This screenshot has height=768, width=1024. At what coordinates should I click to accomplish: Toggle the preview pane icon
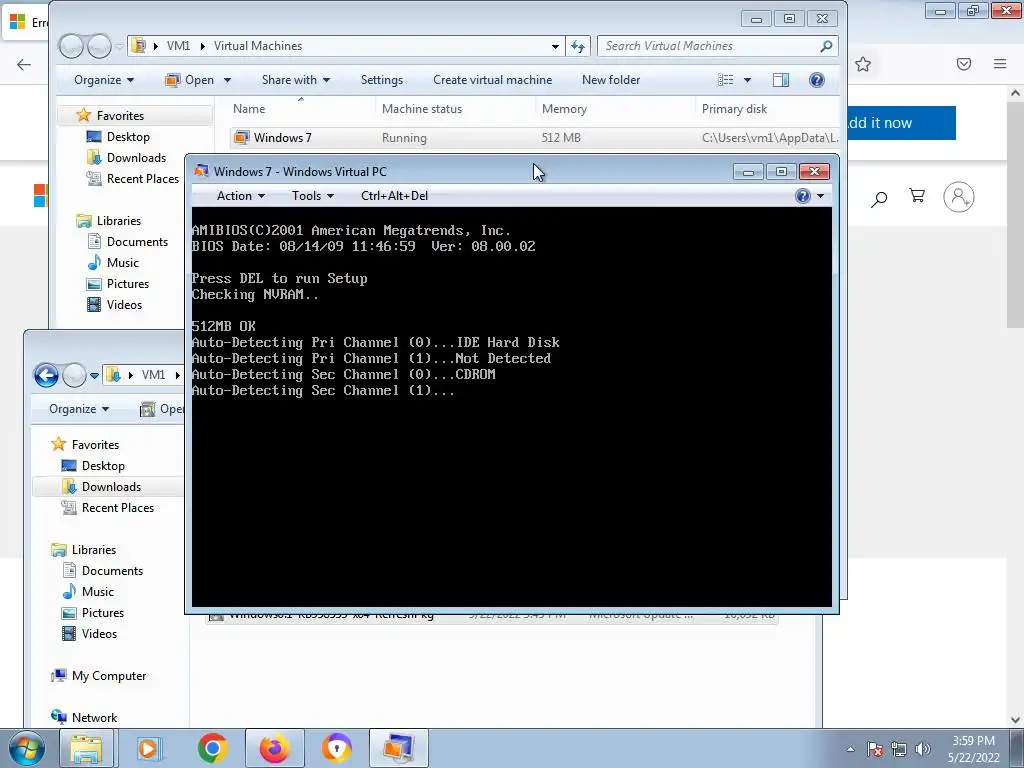780,80
